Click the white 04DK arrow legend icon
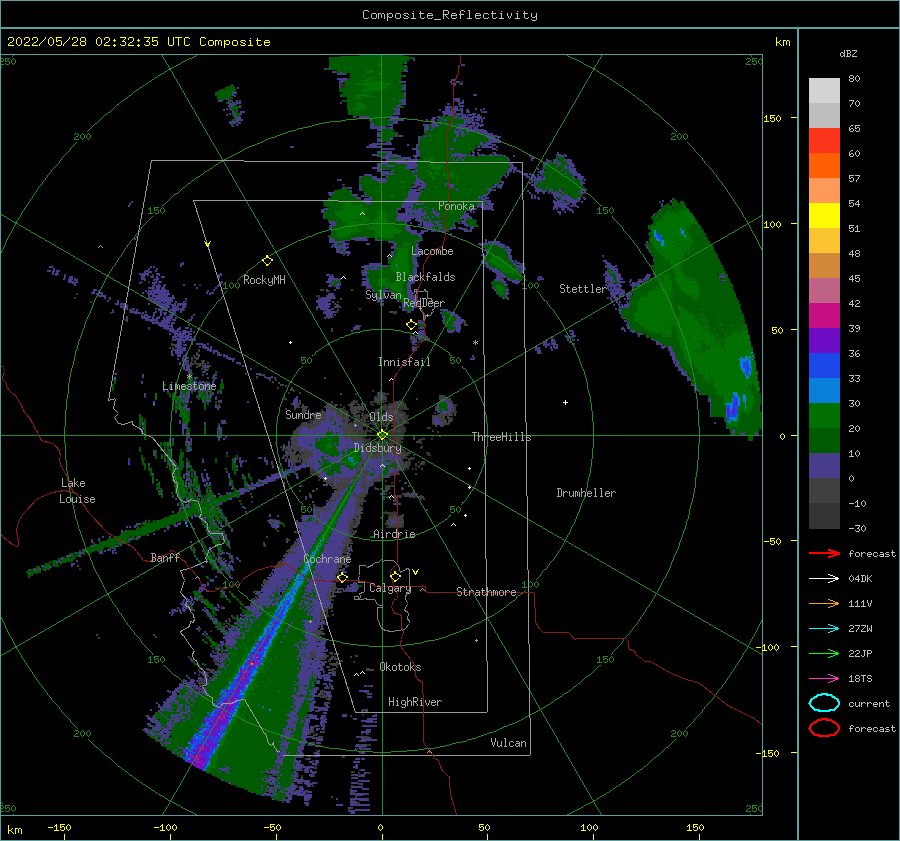Screen dimensions: 900x841 [824, 579]
